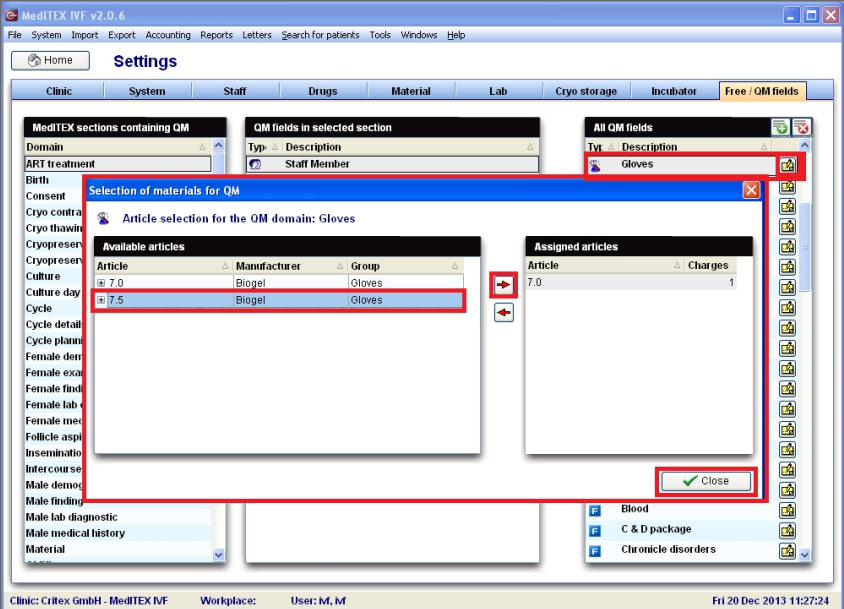Switch to the Material settings tab

[x=411, y=91]
